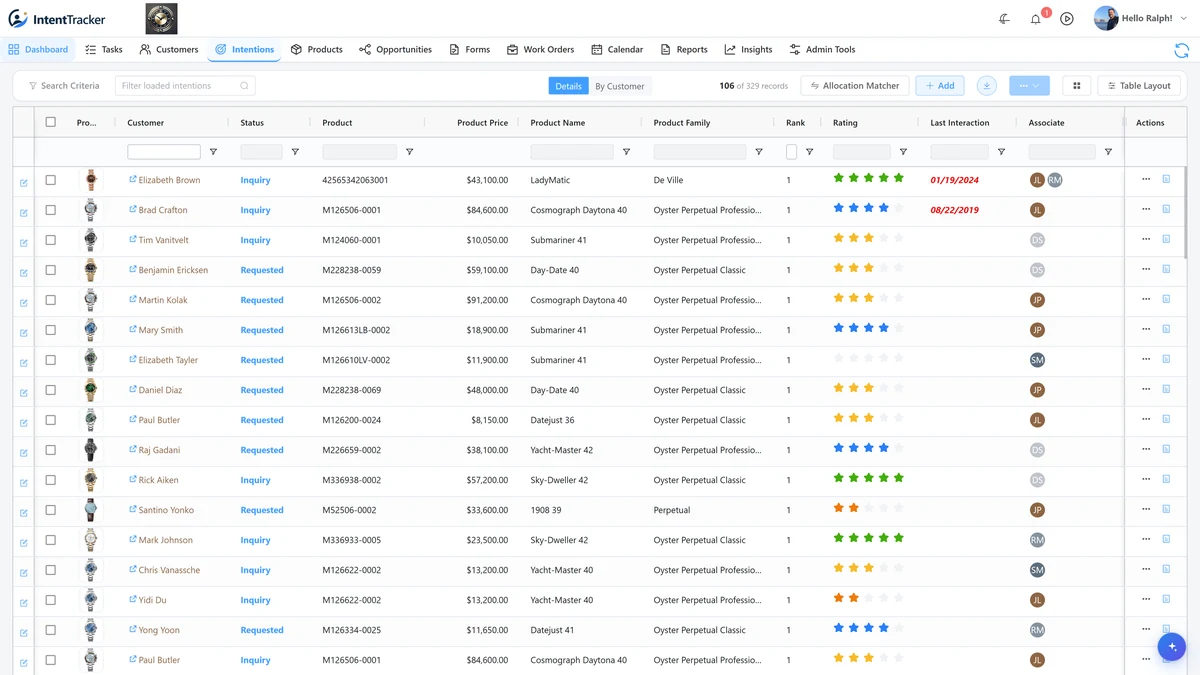The image size is (1200, 675).
Task: Go to the Dashboard tab
Action: point(38,49)
